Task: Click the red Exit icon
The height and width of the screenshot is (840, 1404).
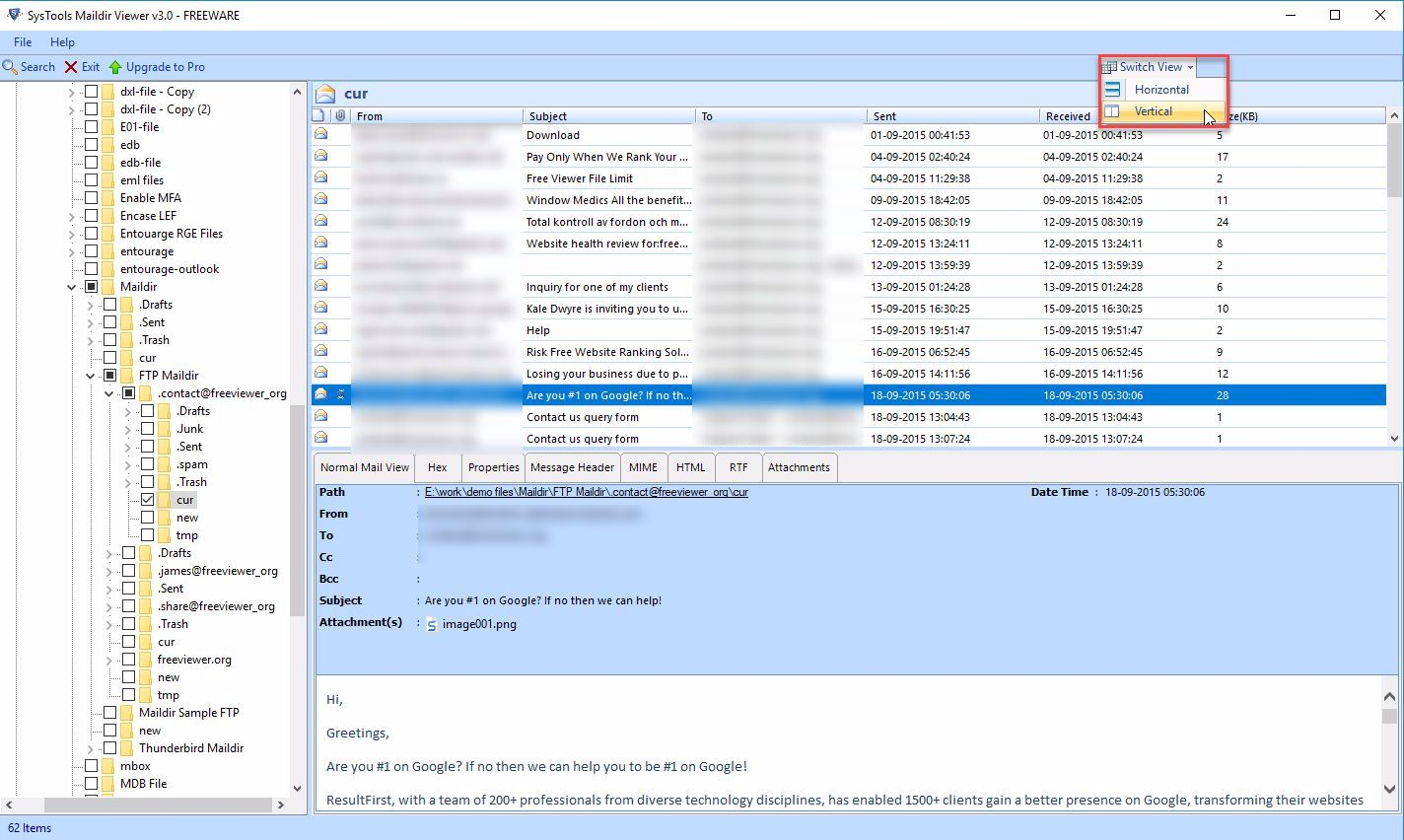Action: [x=69, y=66]
